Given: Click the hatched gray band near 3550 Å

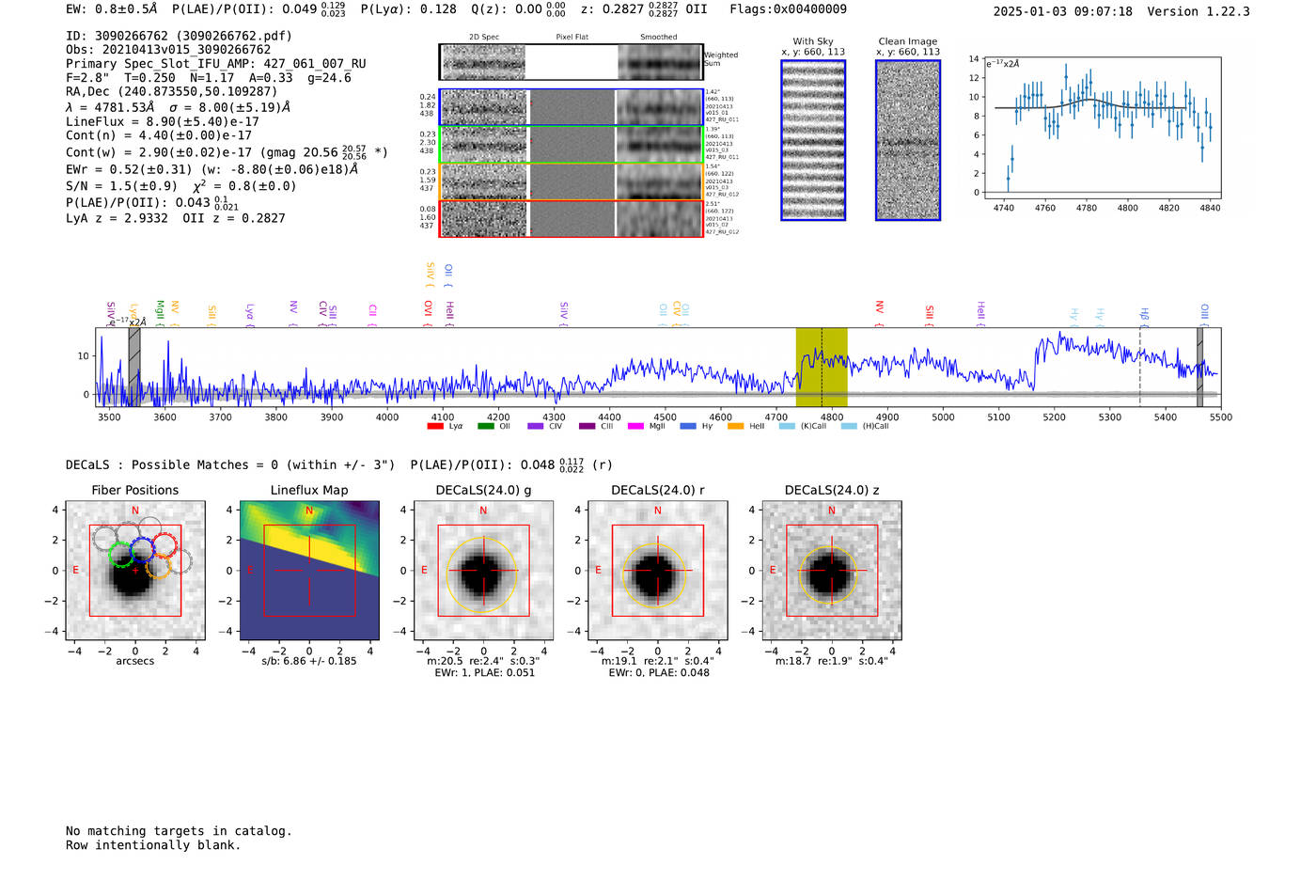Looking at the screenshot, I should pos(134,368).
